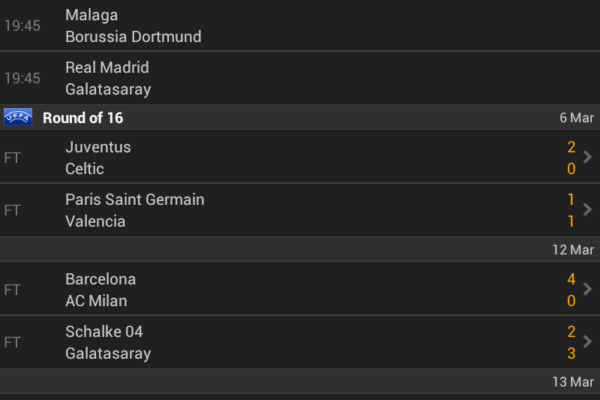Click the 6 Mar date label
The height and width of the screenshot is (400, 600).
point(576,118)
